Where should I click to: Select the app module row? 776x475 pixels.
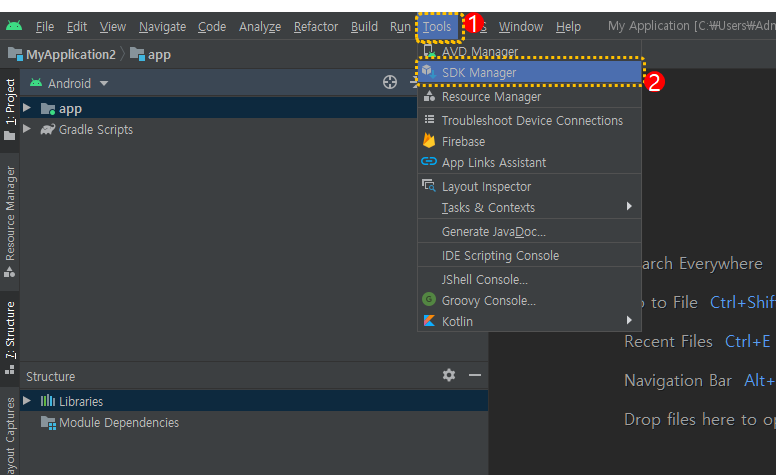[x=218, y=108]
